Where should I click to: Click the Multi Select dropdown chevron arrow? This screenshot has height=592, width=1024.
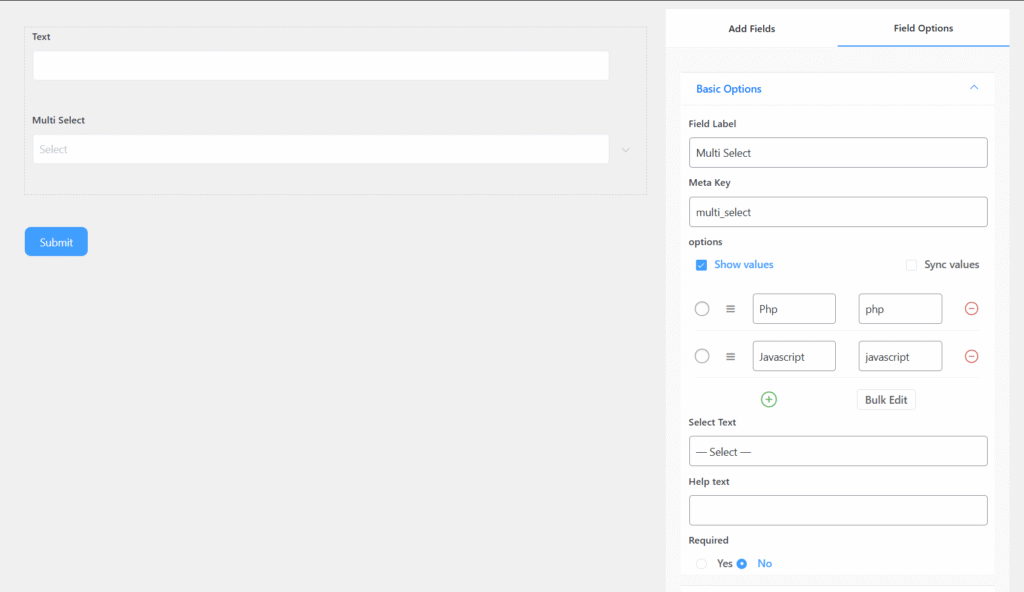(626, 150)
